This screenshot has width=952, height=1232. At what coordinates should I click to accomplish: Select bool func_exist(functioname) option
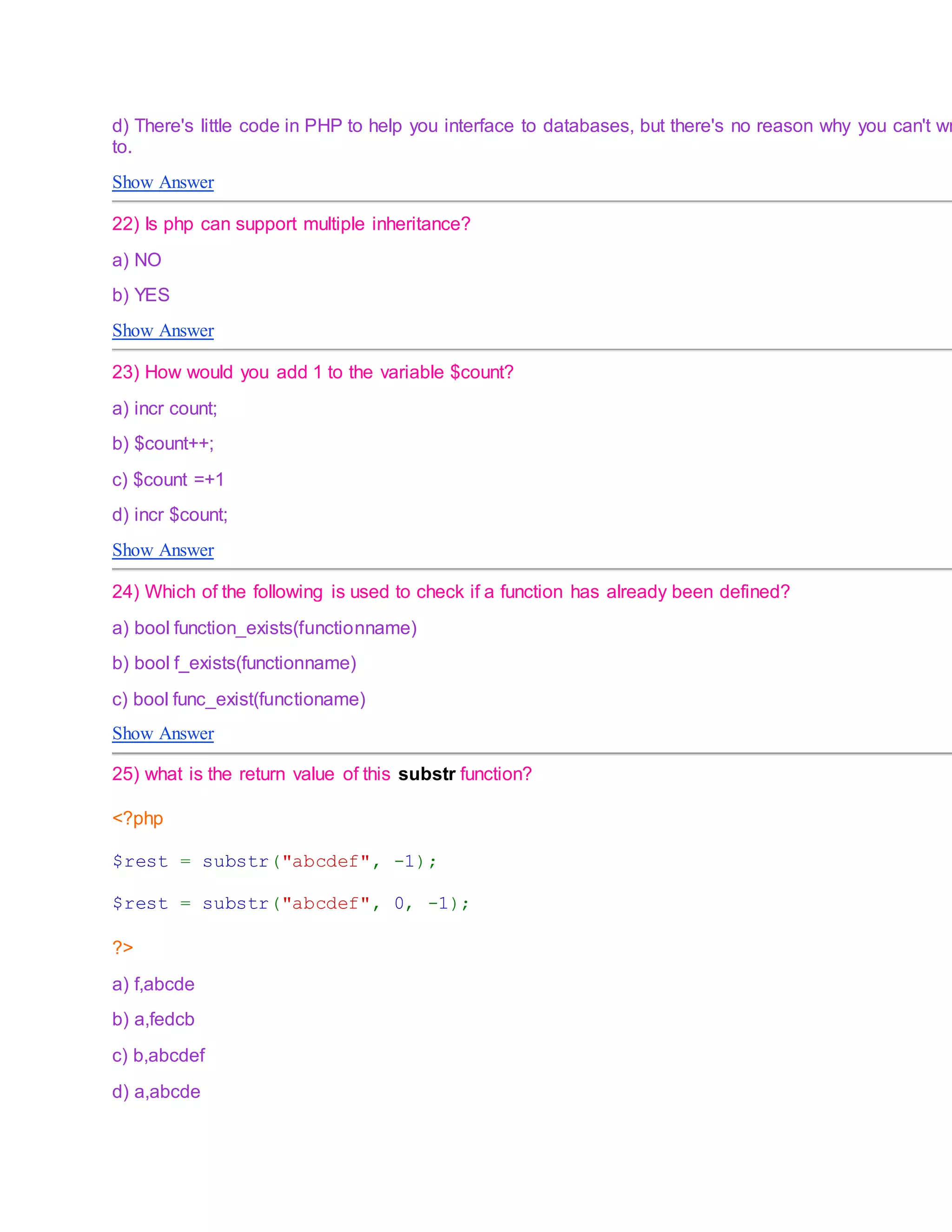238,700
